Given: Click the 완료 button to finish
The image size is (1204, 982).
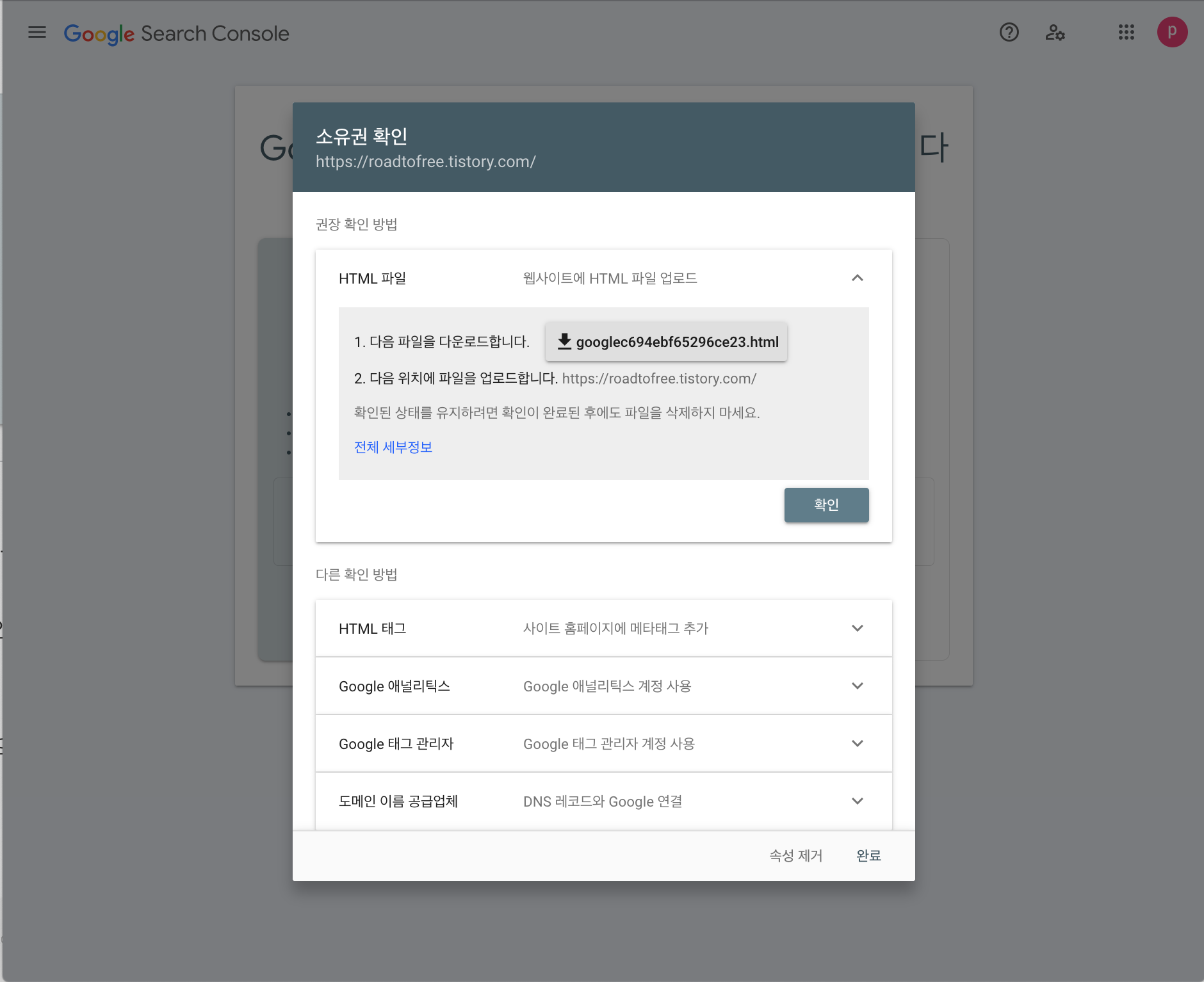Looking at the screenshot, I should 868,856.
